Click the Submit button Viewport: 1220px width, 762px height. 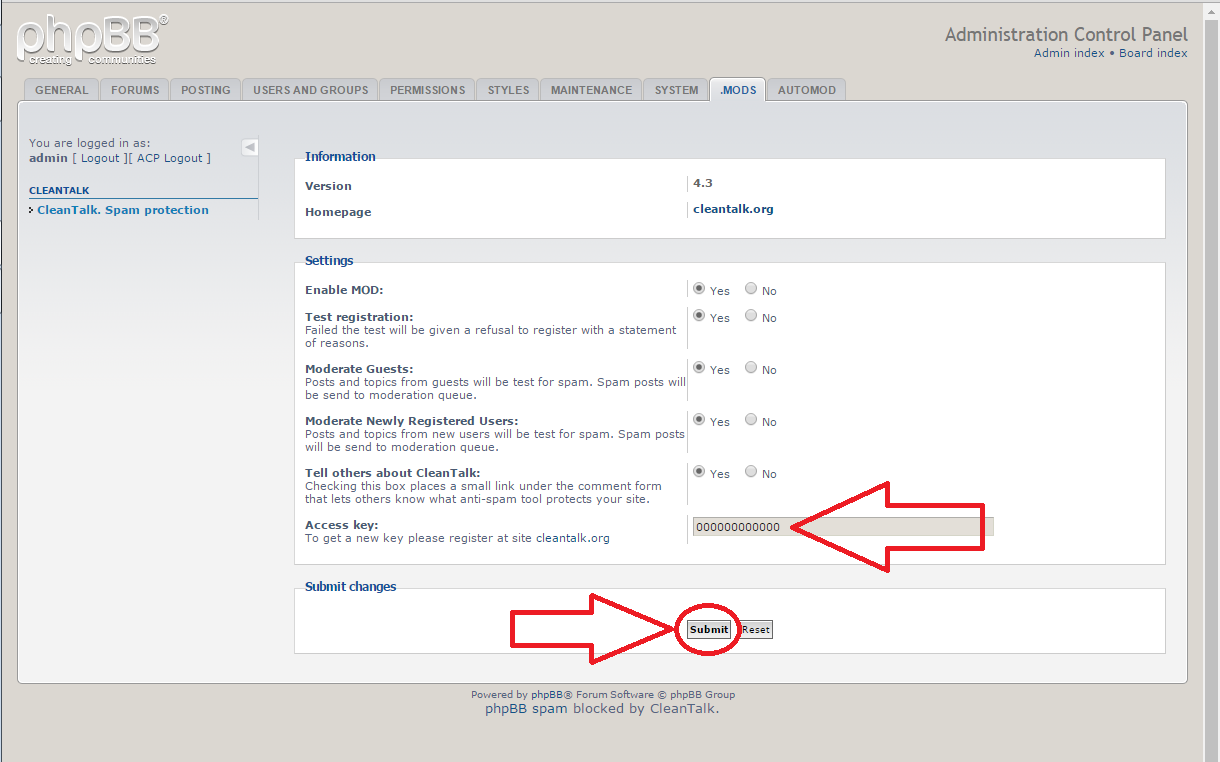point(708,629)
